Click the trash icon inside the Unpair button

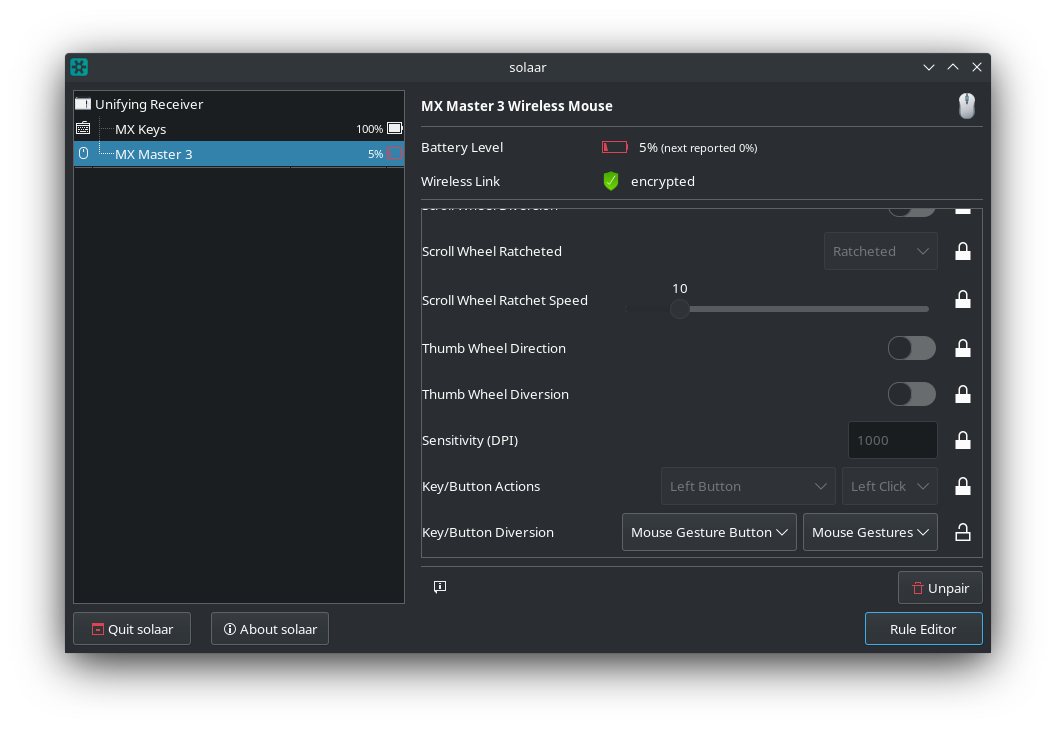(920, 587)
